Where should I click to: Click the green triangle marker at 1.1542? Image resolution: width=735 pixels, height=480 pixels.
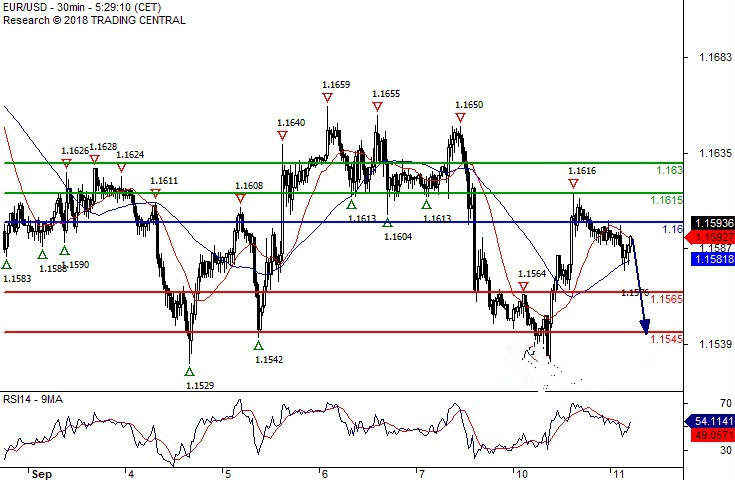tap(259, 345)
